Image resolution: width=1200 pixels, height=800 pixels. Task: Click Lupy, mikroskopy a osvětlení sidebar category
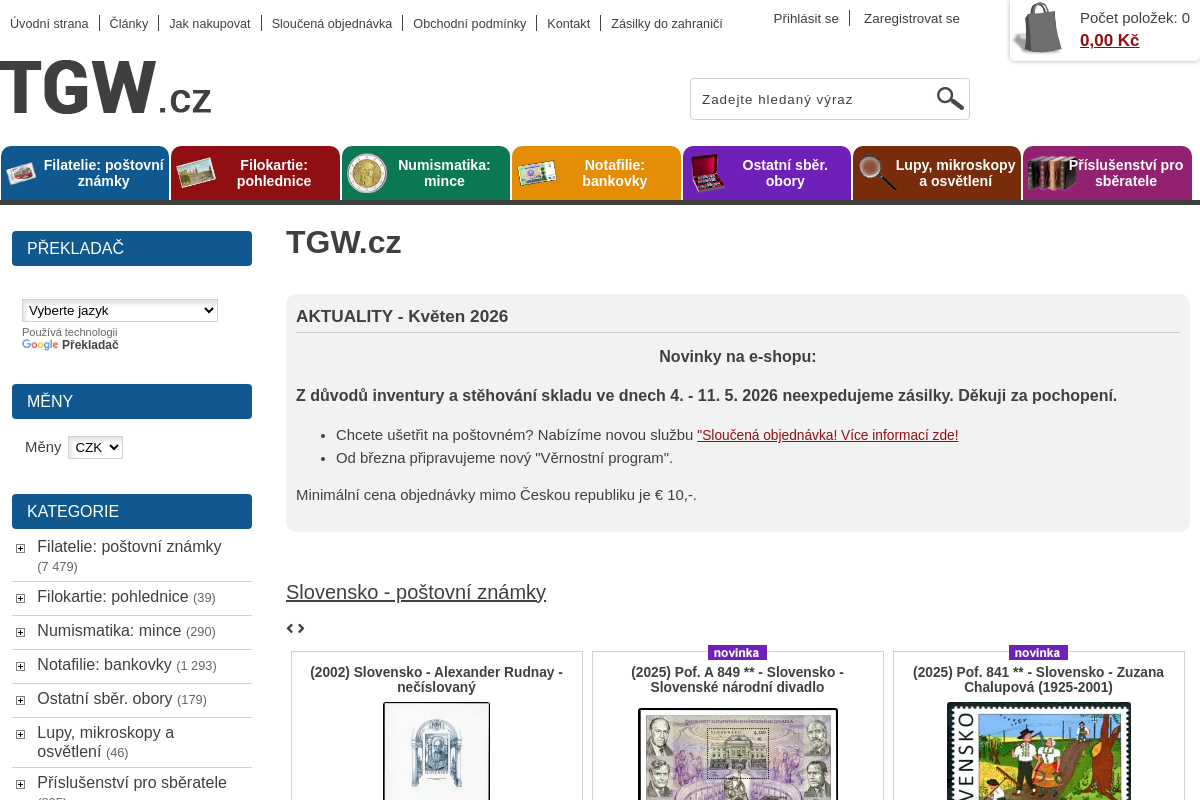pos(105,742)
